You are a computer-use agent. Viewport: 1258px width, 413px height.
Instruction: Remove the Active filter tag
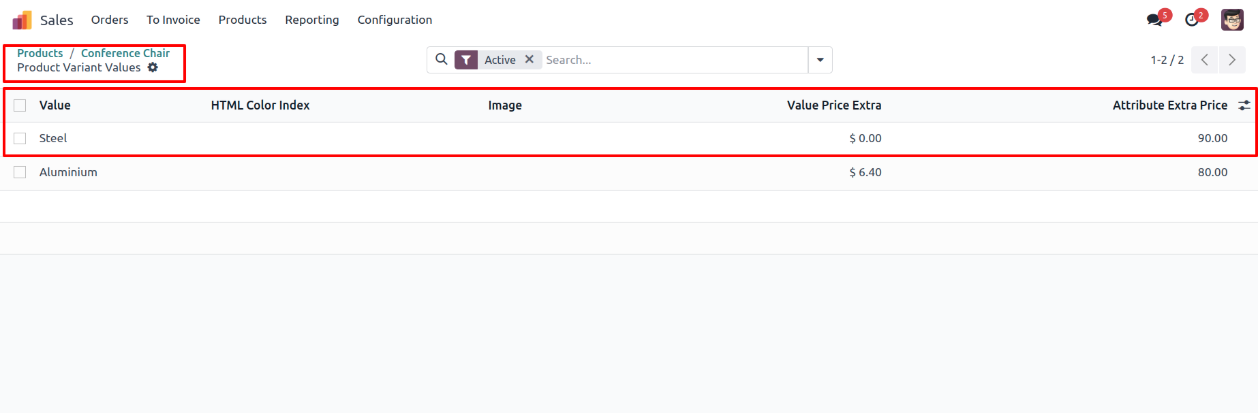(529, 60)
